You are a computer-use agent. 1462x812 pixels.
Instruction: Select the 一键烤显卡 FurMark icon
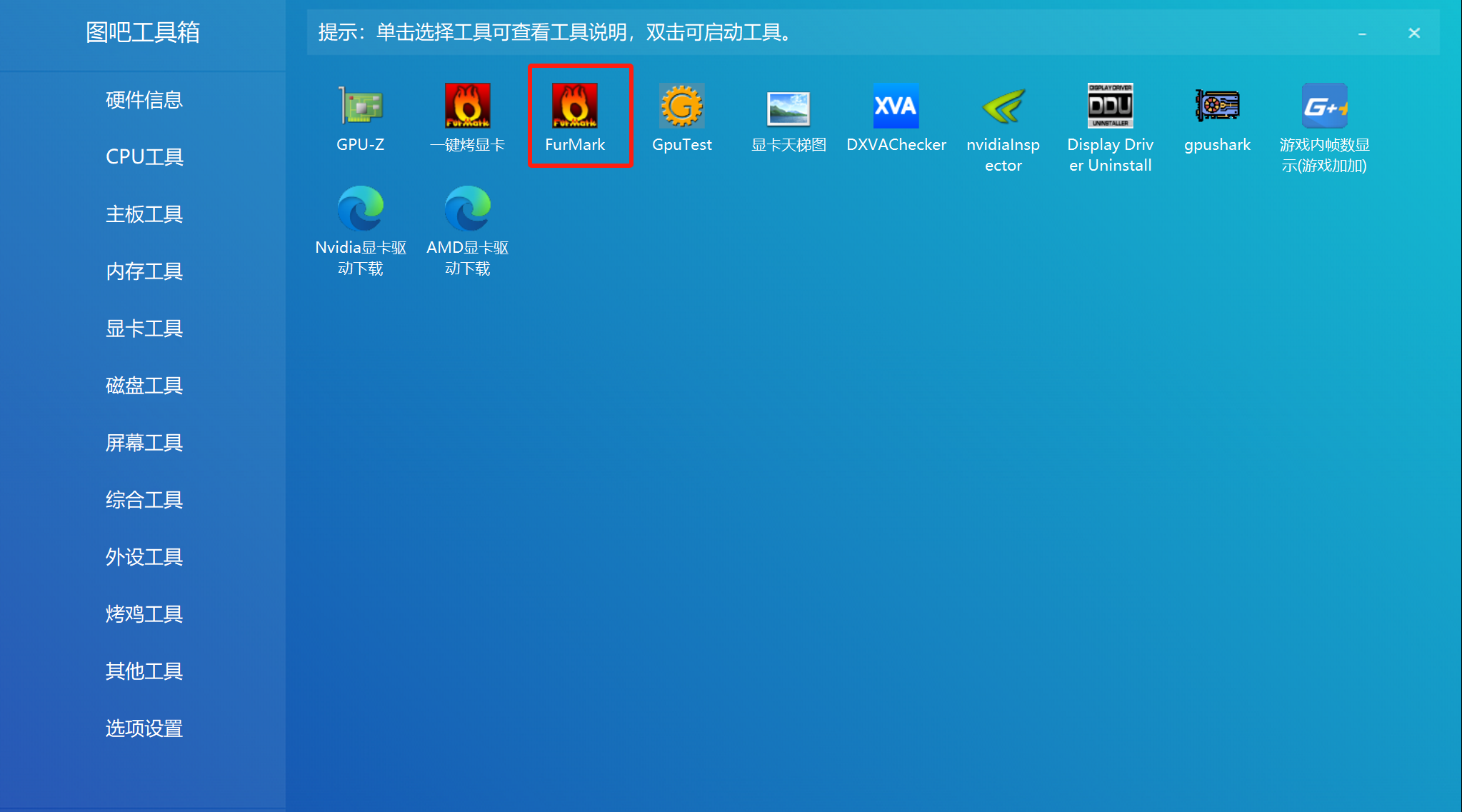tap(468, 106)
